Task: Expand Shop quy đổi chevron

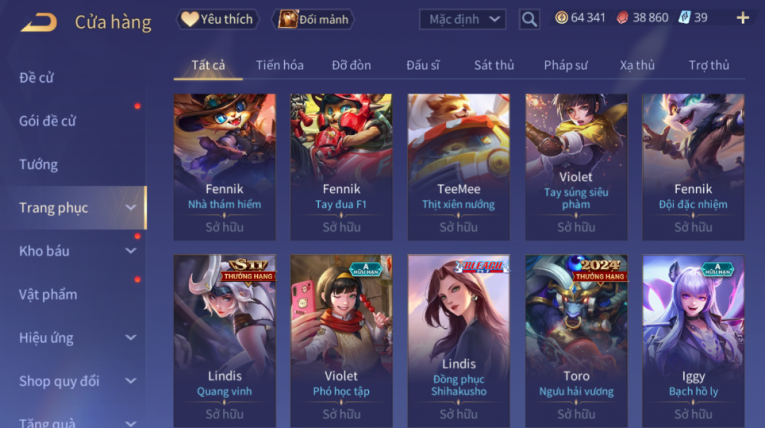Action: pos(131,381)
